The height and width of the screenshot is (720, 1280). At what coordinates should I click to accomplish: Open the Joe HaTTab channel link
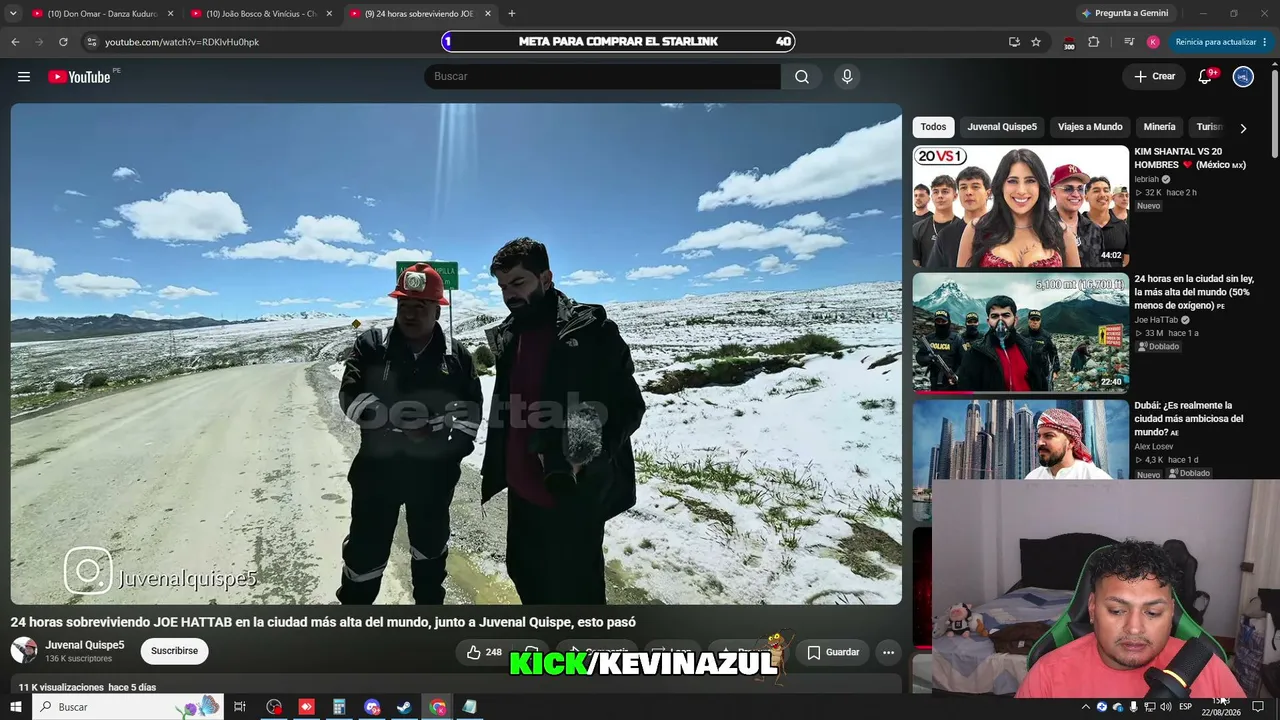[x=1156, y=320]
